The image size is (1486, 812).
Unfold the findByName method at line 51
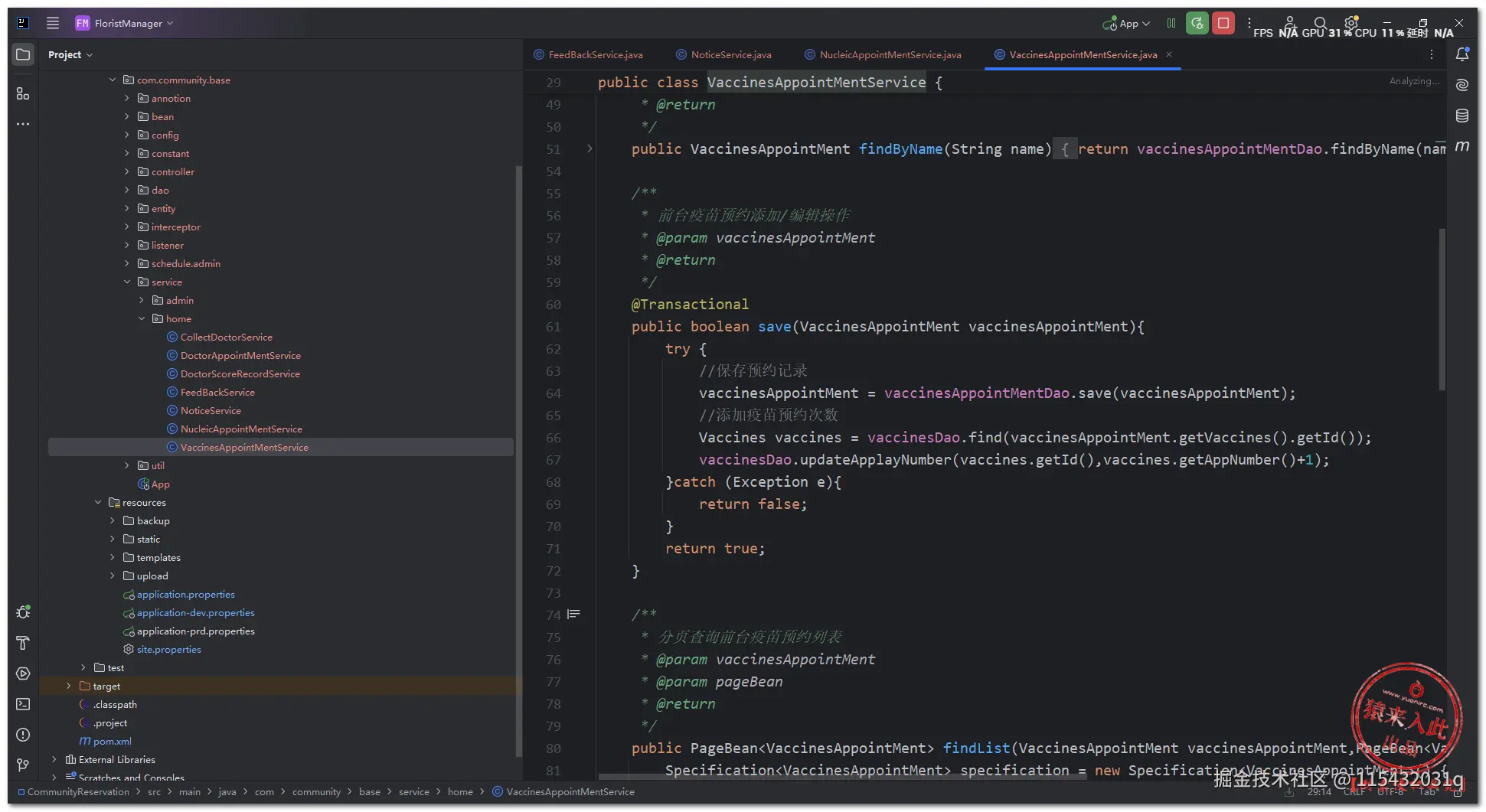590,148
